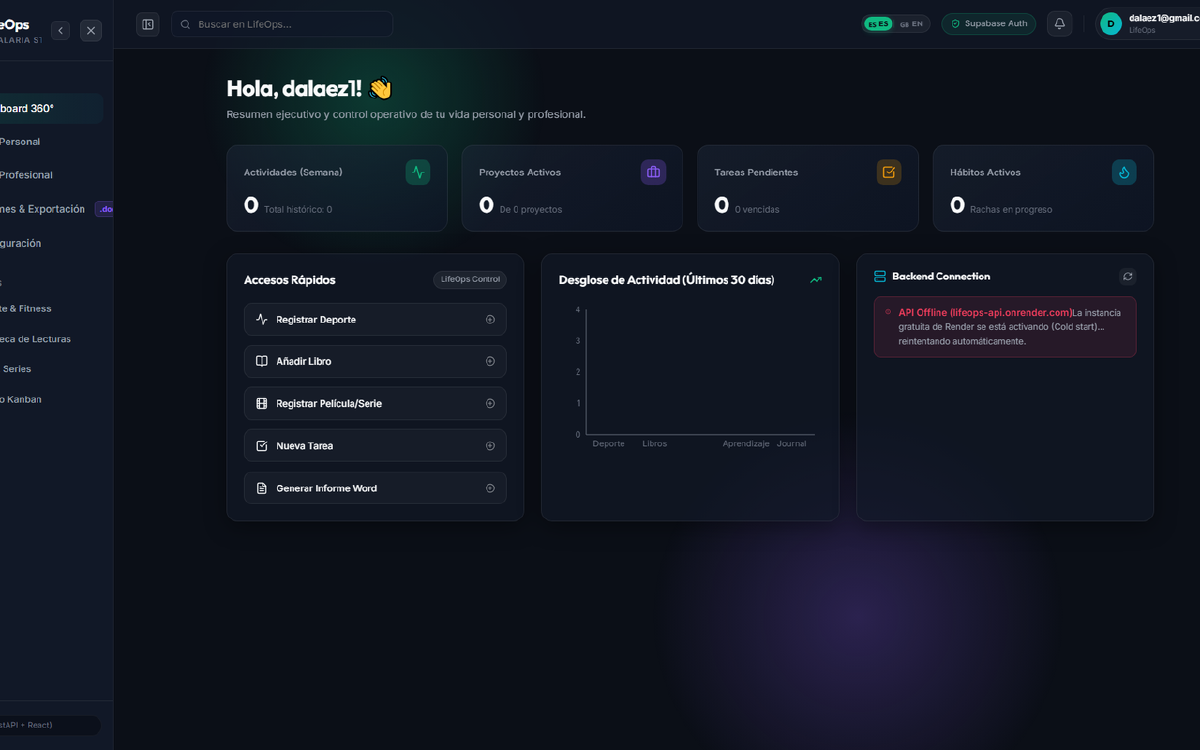The height and width of the screenshot is (750, 1200).
Task: Collapse the sidebar with the left chevron
Action: click(x=60, y=31)
